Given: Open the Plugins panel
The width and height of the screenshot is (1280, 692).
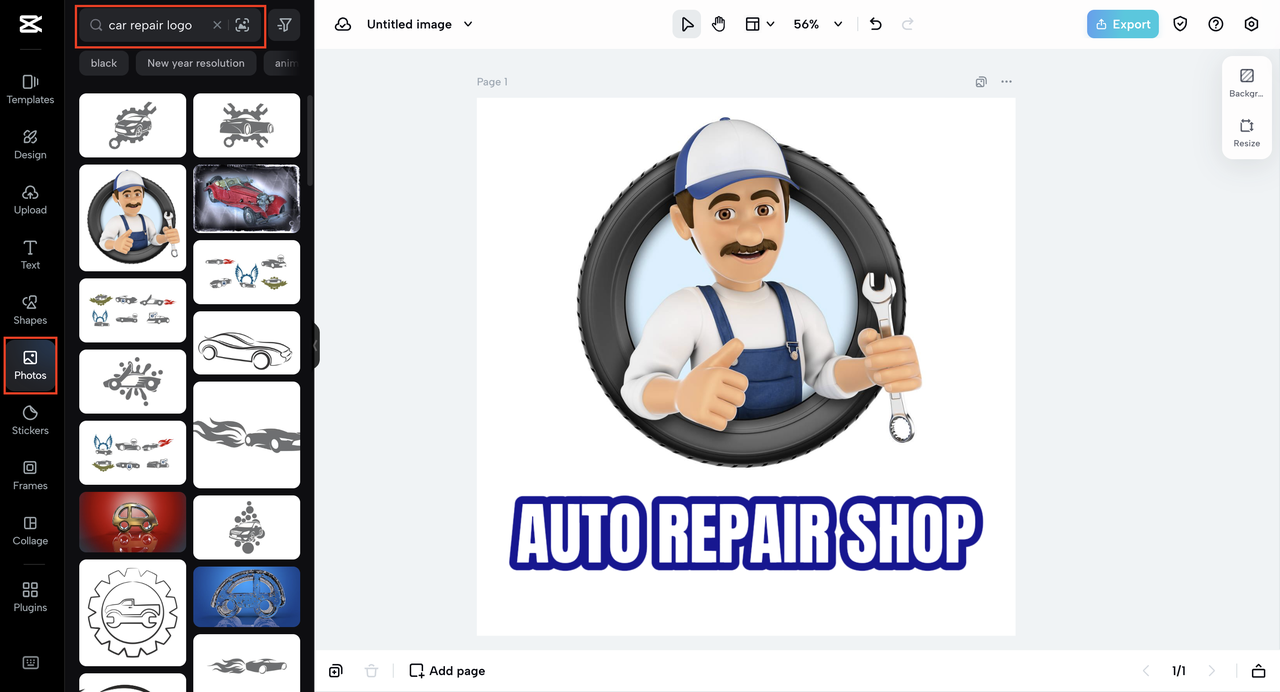Looking at the screenshot, I should (30, 597).
